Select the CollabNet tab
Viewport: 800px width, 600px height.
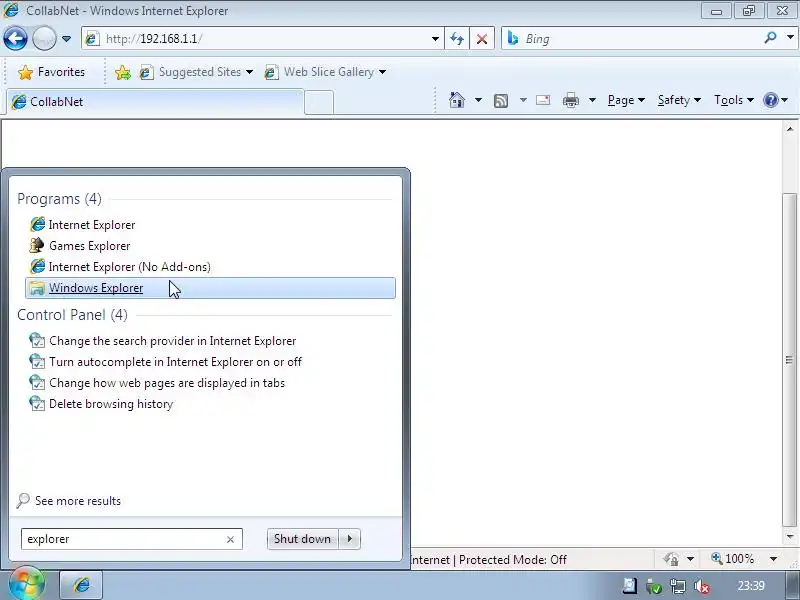[156, 102]
